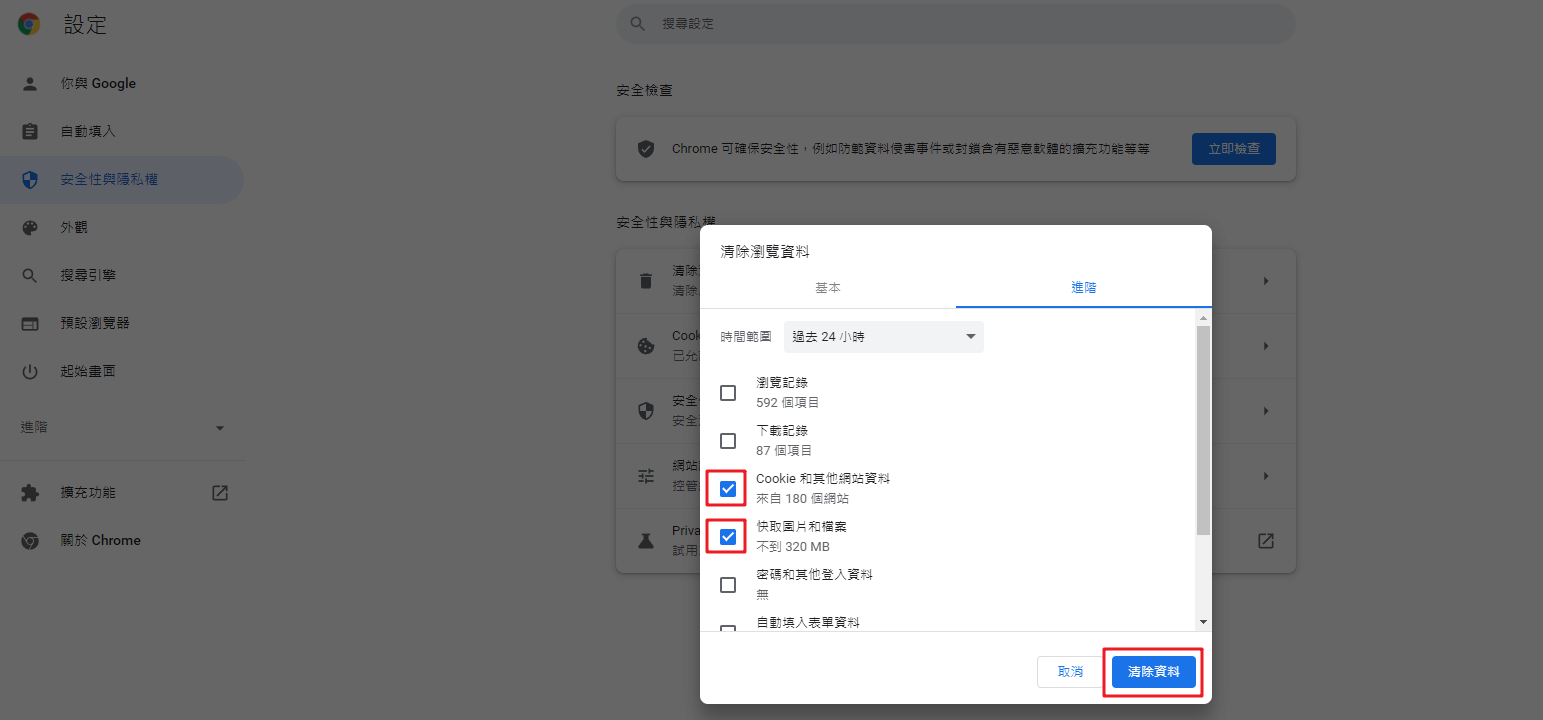The height and width of the screenshot is (720, 1543).
Task: Click the cookie icon in the settings list
Action: pyautogui.click(x=645, y=345)
